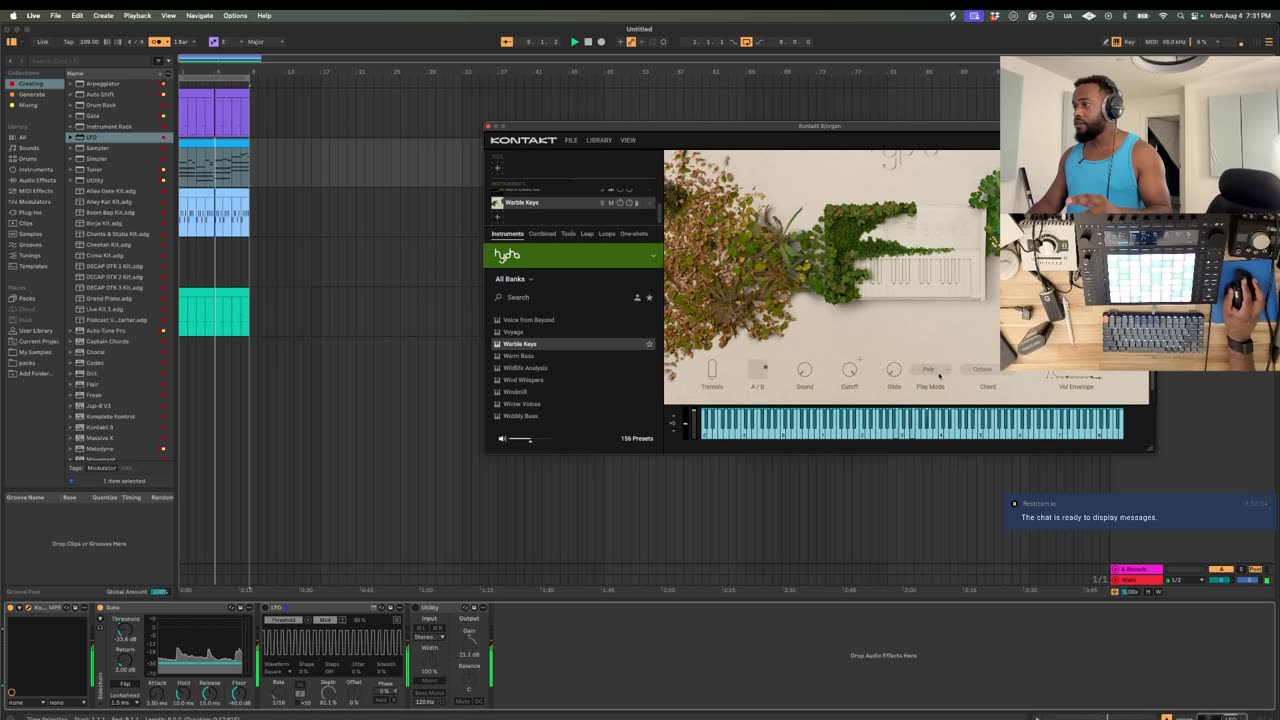
Task: Toggle the Gate device activator on/off
Action: (100, 607)
